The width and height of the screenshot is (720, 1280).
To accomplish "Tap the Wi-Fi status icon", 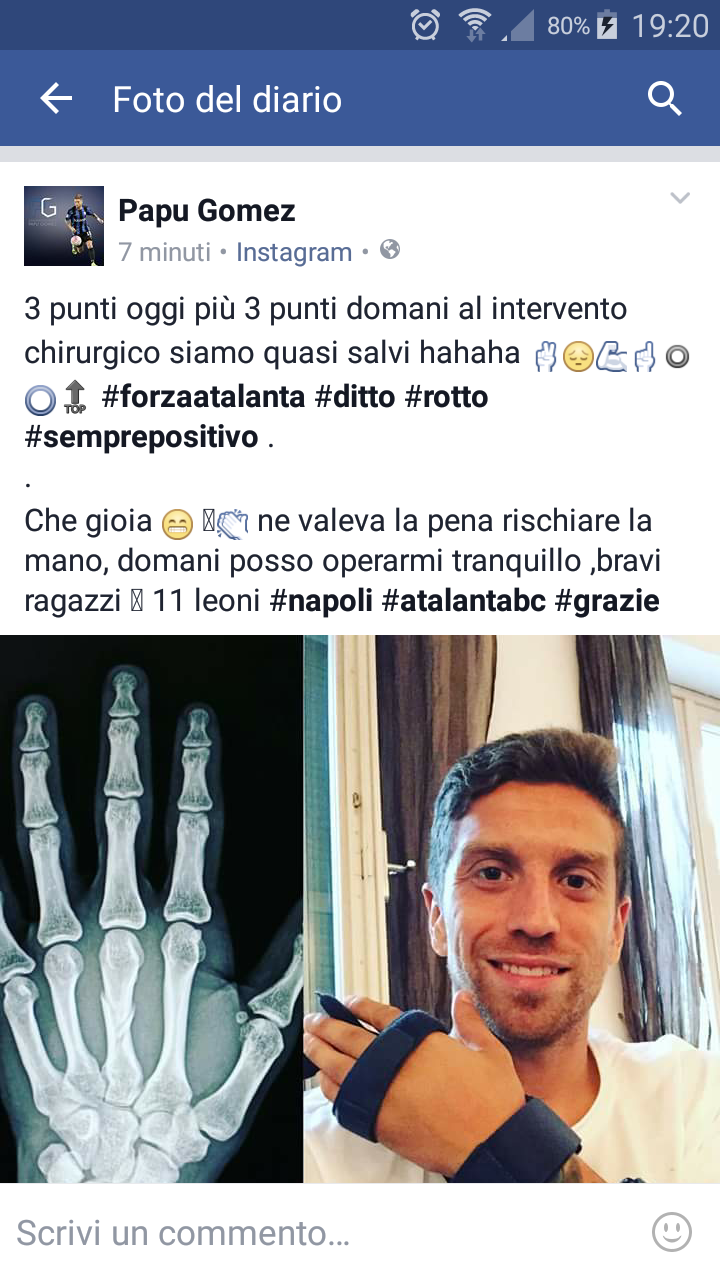I will click(x=474, y=25).
